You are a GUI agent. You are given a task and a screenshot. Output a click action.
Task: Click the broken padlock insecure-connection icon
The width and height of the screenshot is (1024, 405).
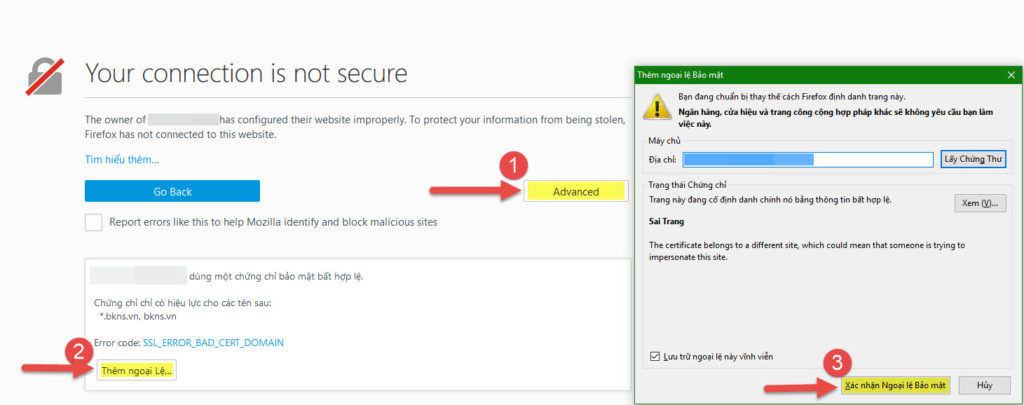click(x=46, y=77)
